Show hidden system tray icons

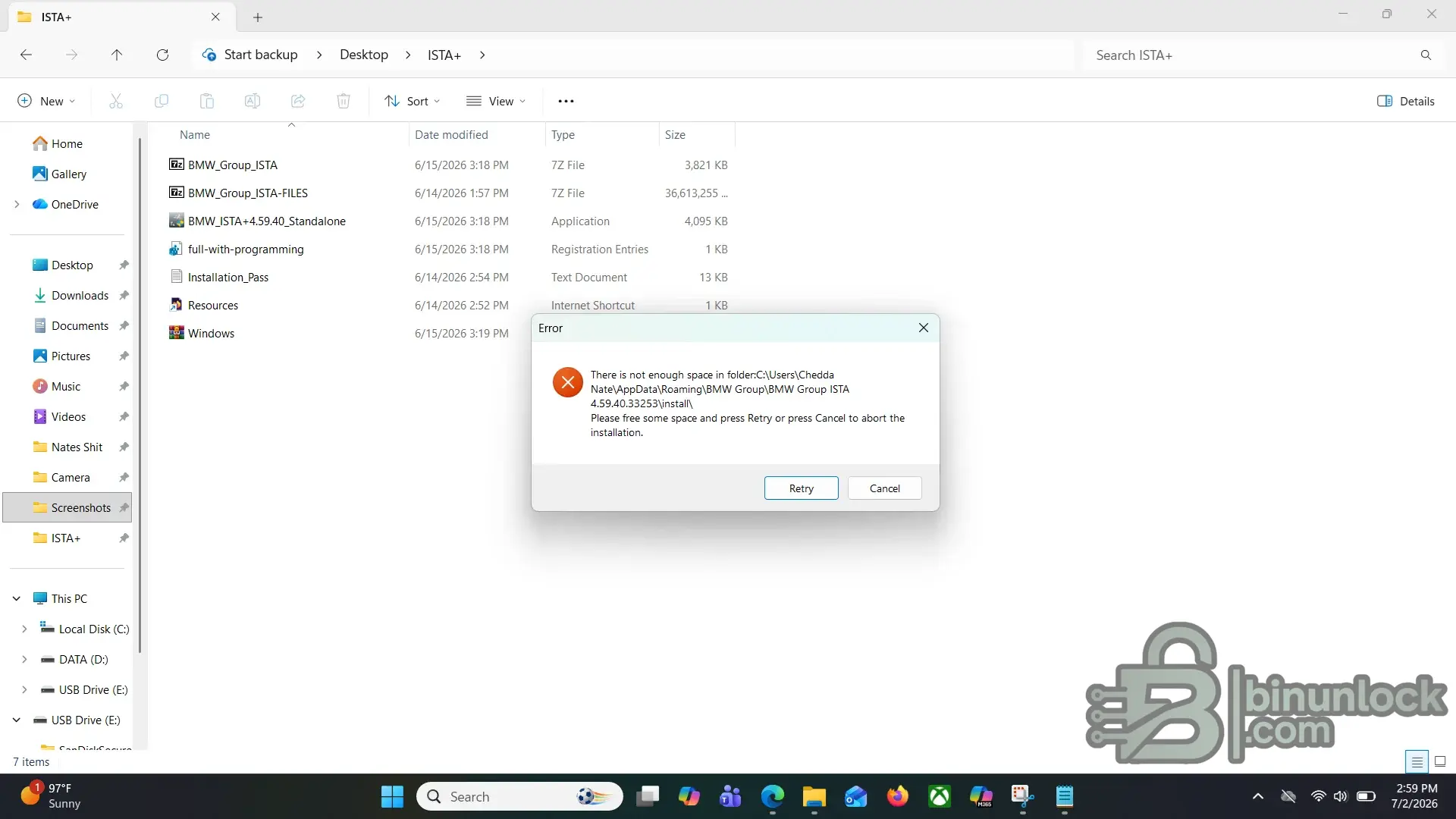point(1257,796)
